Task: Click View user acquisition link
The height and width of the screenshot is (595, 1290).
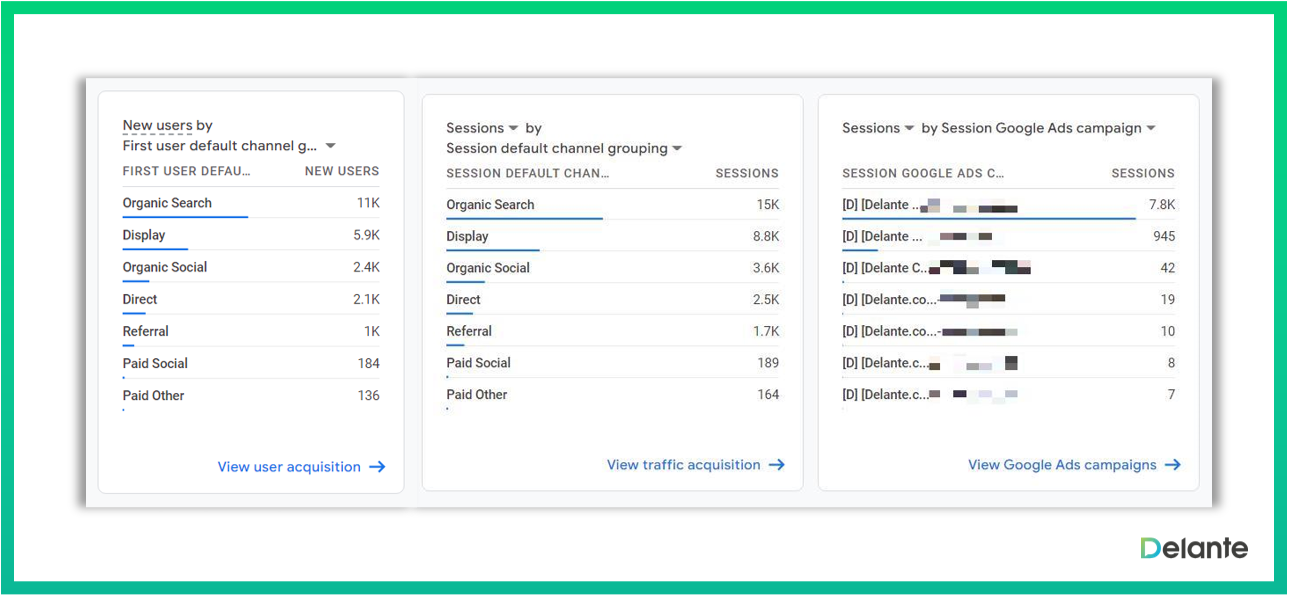Action: click(x=289, y=467)
